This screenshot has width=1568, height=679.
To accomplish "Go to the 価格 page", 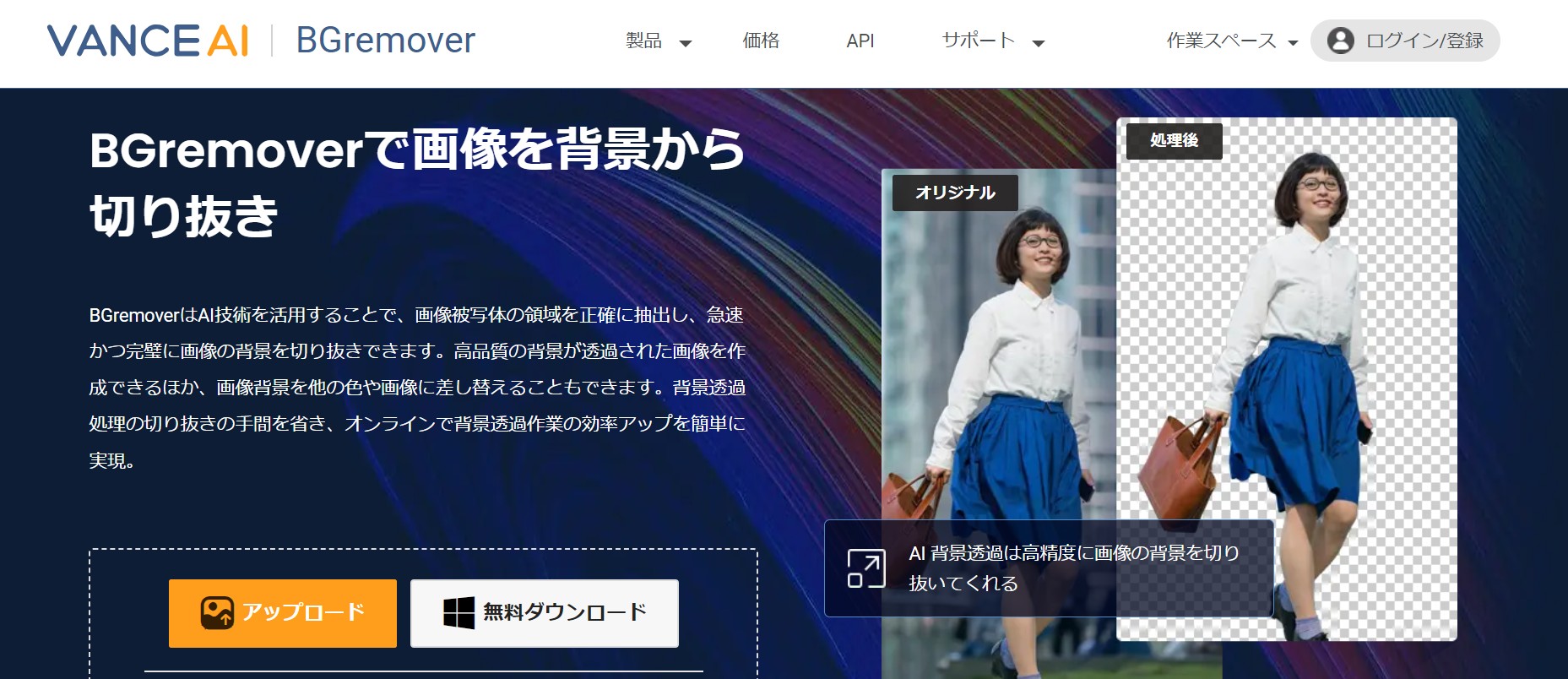I will pos(761,41).
